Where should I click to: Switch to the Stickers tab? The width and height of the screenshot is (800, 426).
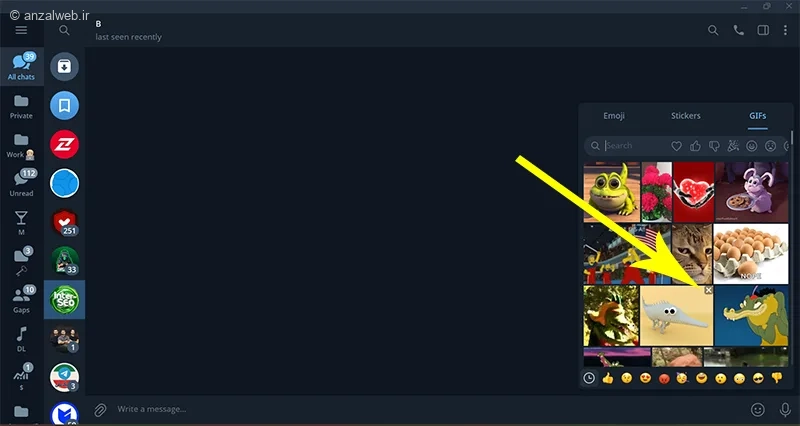point(685,116)
